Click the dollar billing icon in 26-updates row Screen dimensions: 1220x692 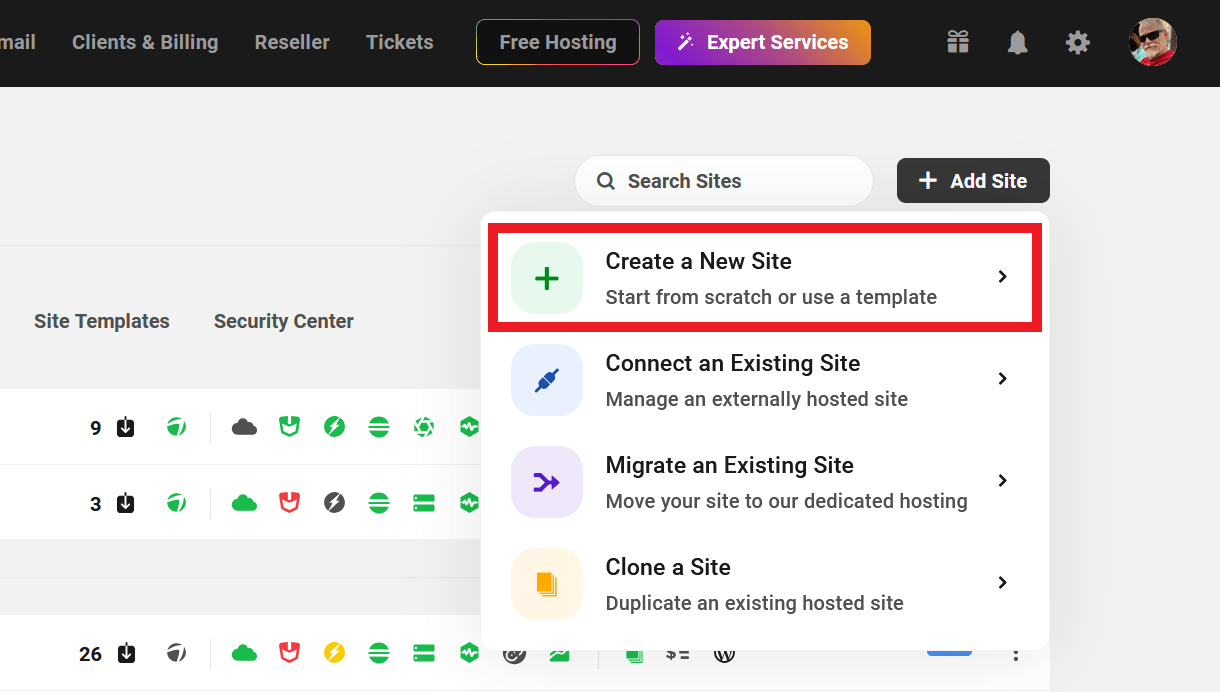678,655
